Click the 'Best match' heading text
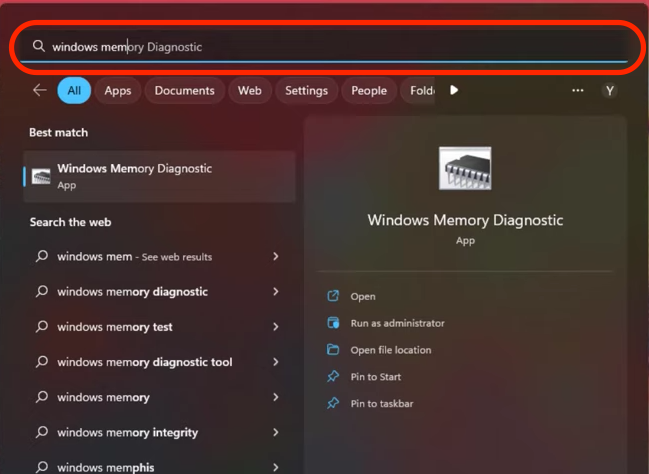Screen dimensions: 649x474 click(x=58, y=133)
